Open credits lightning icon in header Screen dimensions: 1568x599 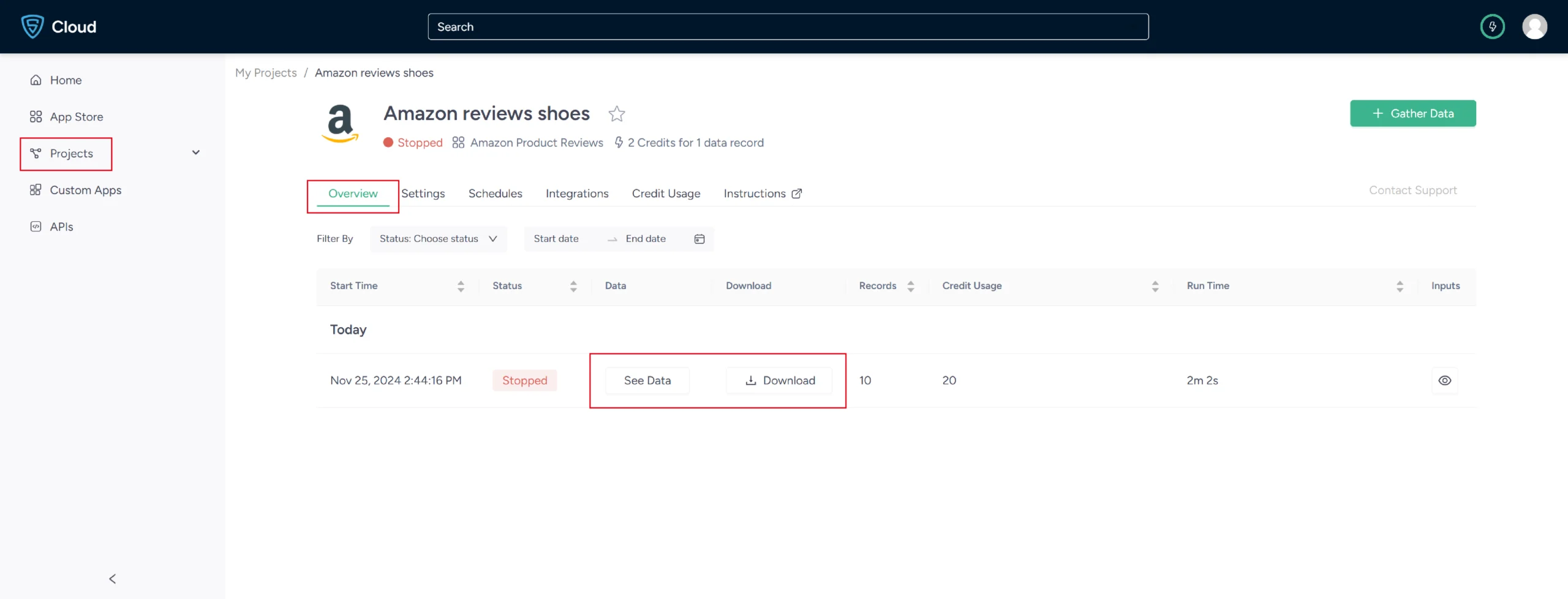(1492, 26)
